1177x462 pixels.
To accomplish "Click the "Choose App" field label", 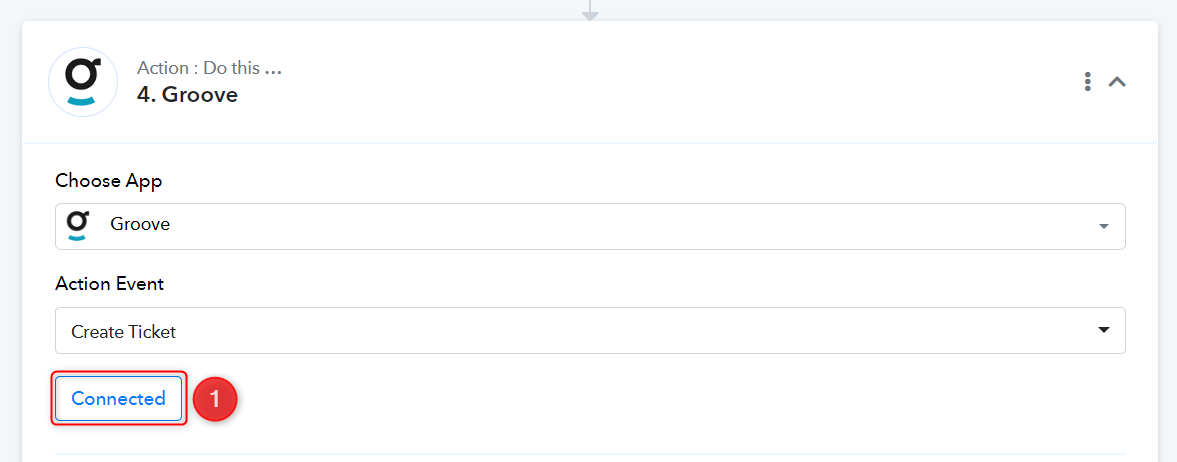I will pyautogui.click(x=108, y=181).
